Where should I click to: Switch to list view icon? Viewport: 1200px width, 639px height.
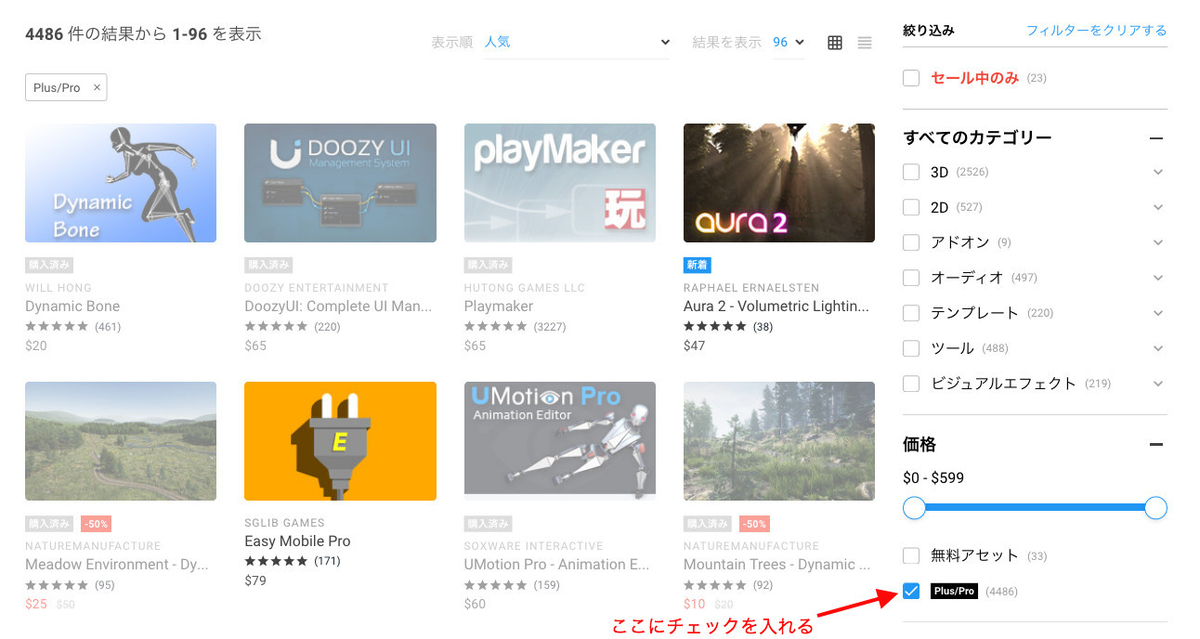click(x=865, y=43)
